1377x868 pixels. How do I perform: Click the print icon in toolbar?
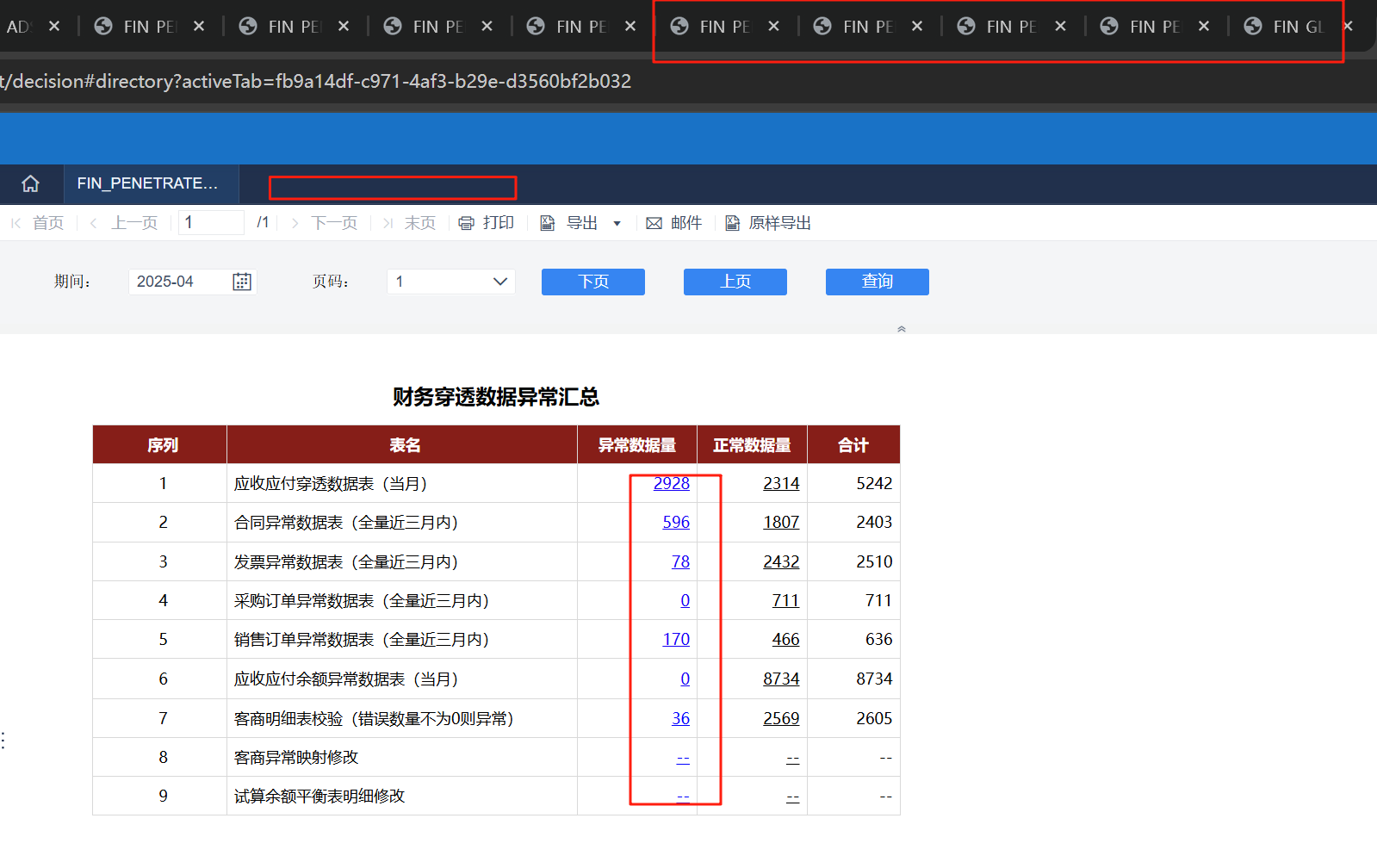(466, 223)
